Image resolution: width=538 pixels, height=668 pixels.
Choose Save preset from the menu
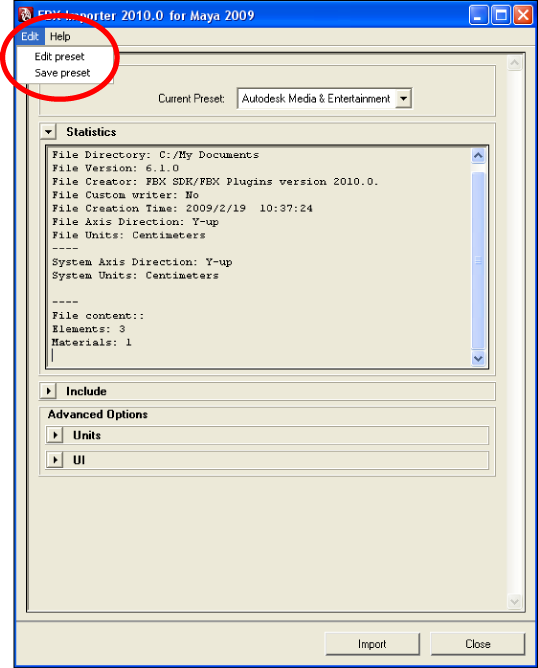tap(62, 73)
